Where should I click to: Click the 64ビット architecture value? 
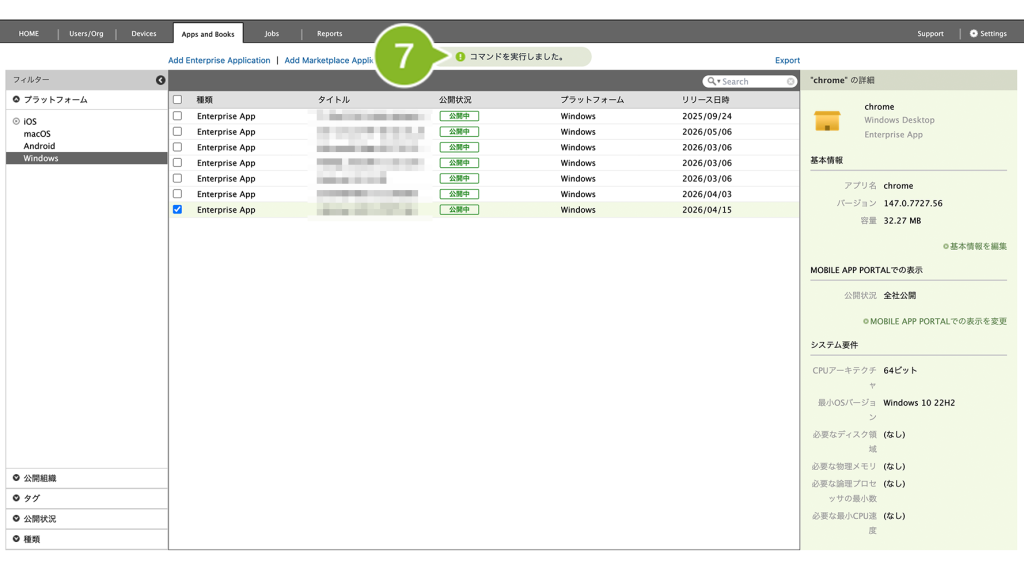click(x=900, y=370)
